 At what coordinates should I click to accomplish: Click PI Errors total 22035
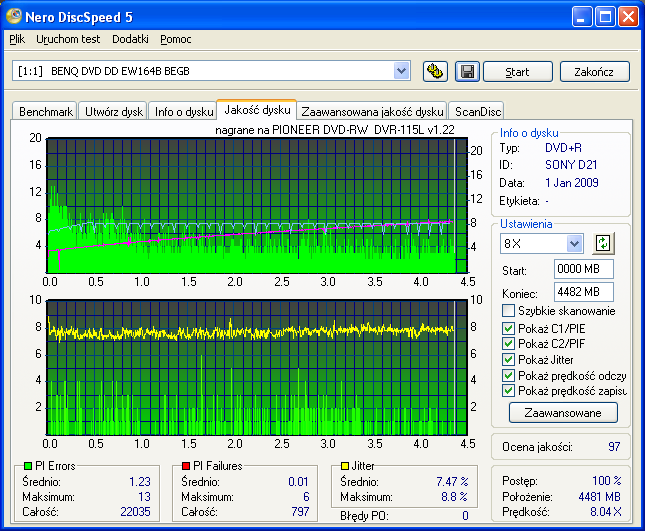pyautogui.click(x=135, y=512)
